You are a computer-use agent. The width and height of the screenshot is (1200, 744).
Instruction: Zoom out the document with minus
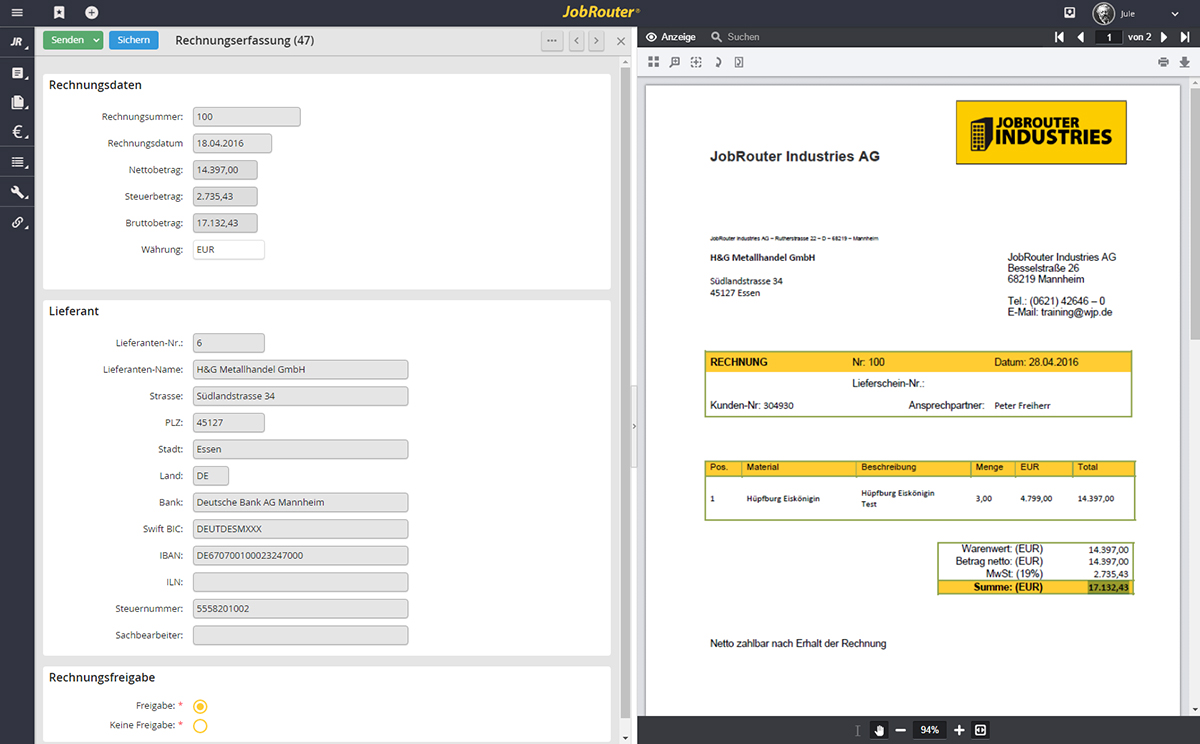(901, 730)
